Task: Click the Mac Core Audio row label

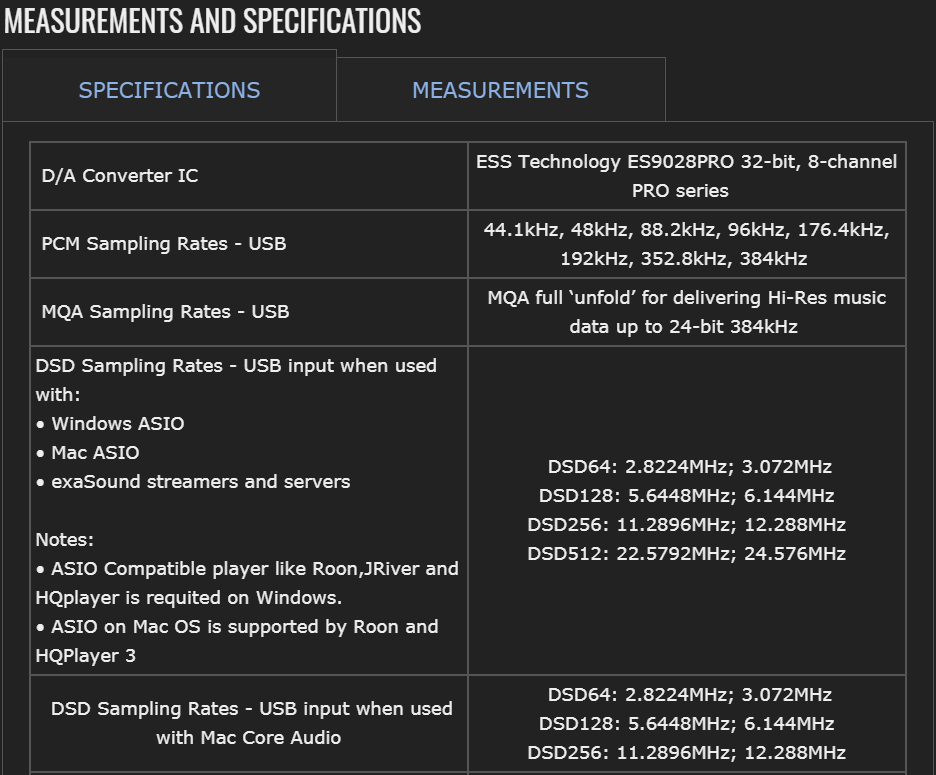Action: coord(250,723)
